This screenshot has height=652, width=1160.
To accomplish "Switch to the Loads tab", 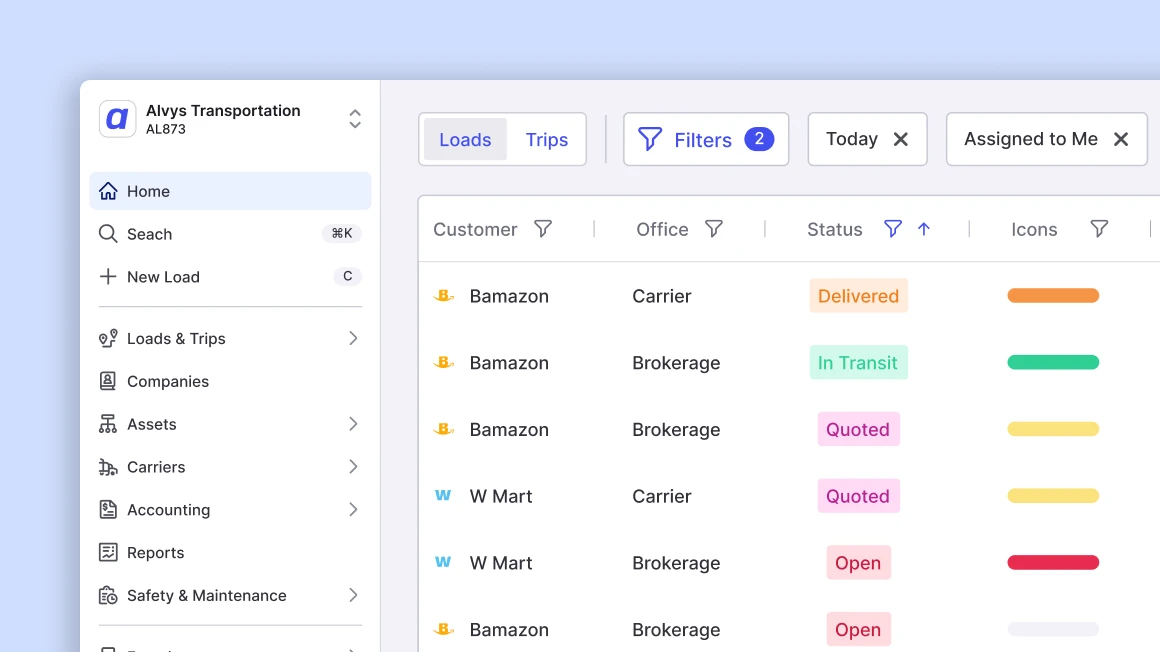I will (x=465, y=139).
